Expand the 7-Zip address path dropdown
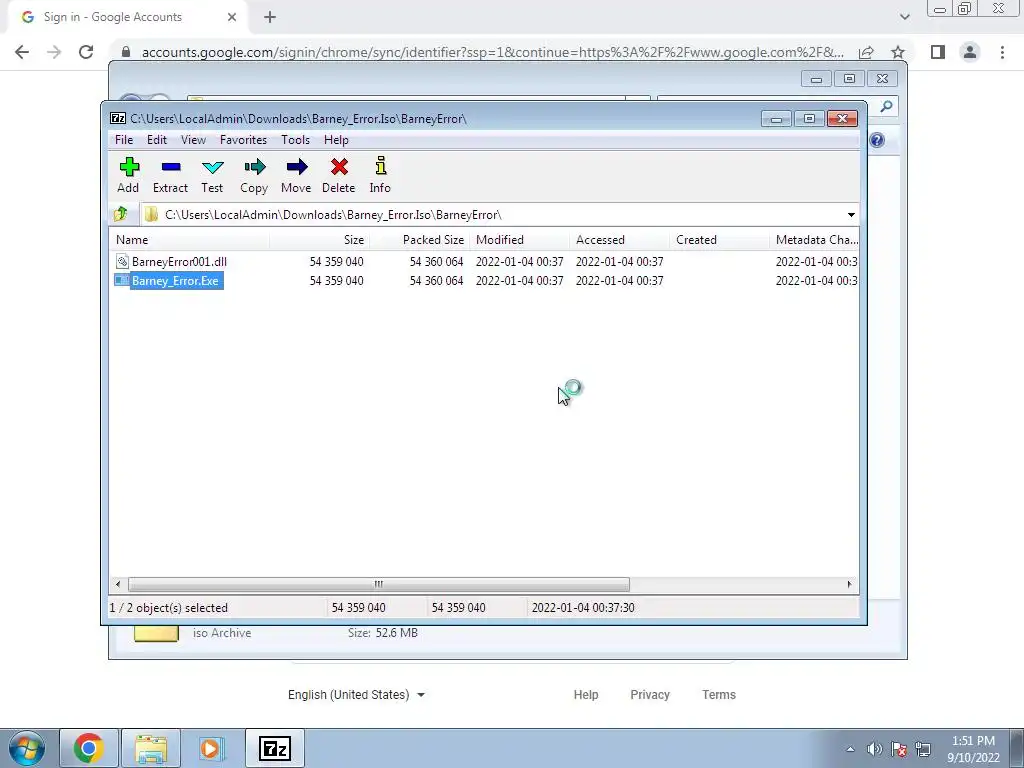Viewport: 1024px width, 768px height. tap(851, 214)
